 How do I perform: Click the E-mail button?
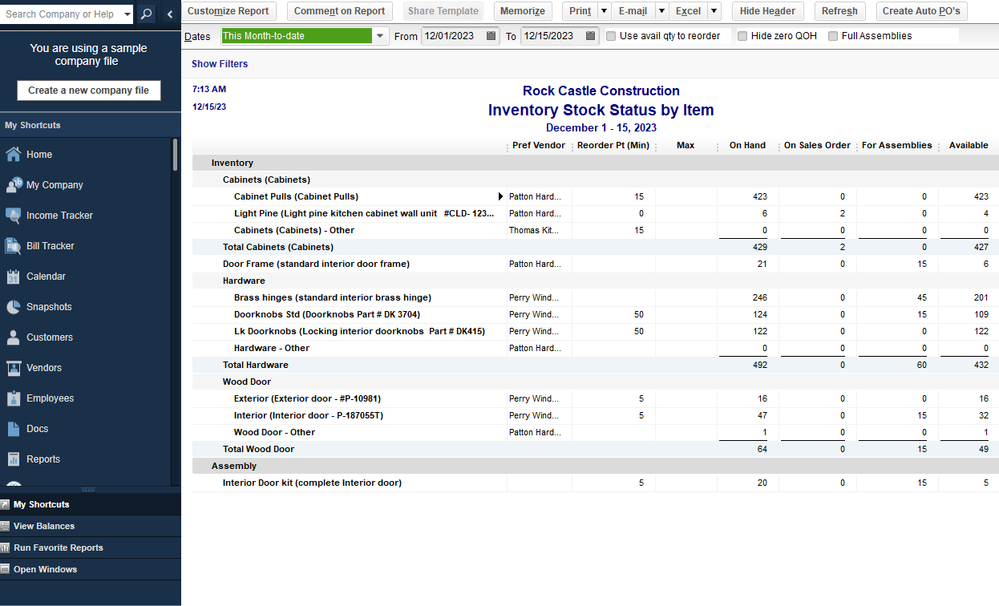click(633, 11)
